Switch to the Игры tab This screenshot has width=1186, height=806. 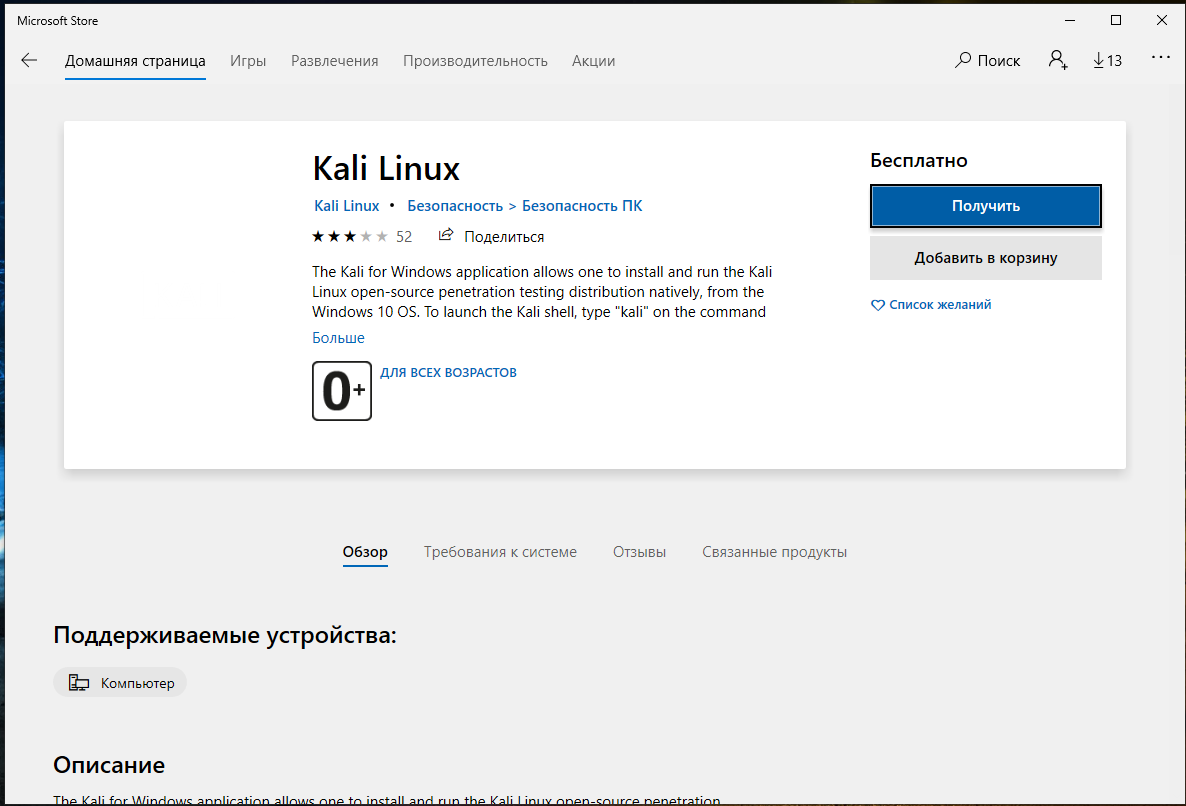(x=248, y=60)
